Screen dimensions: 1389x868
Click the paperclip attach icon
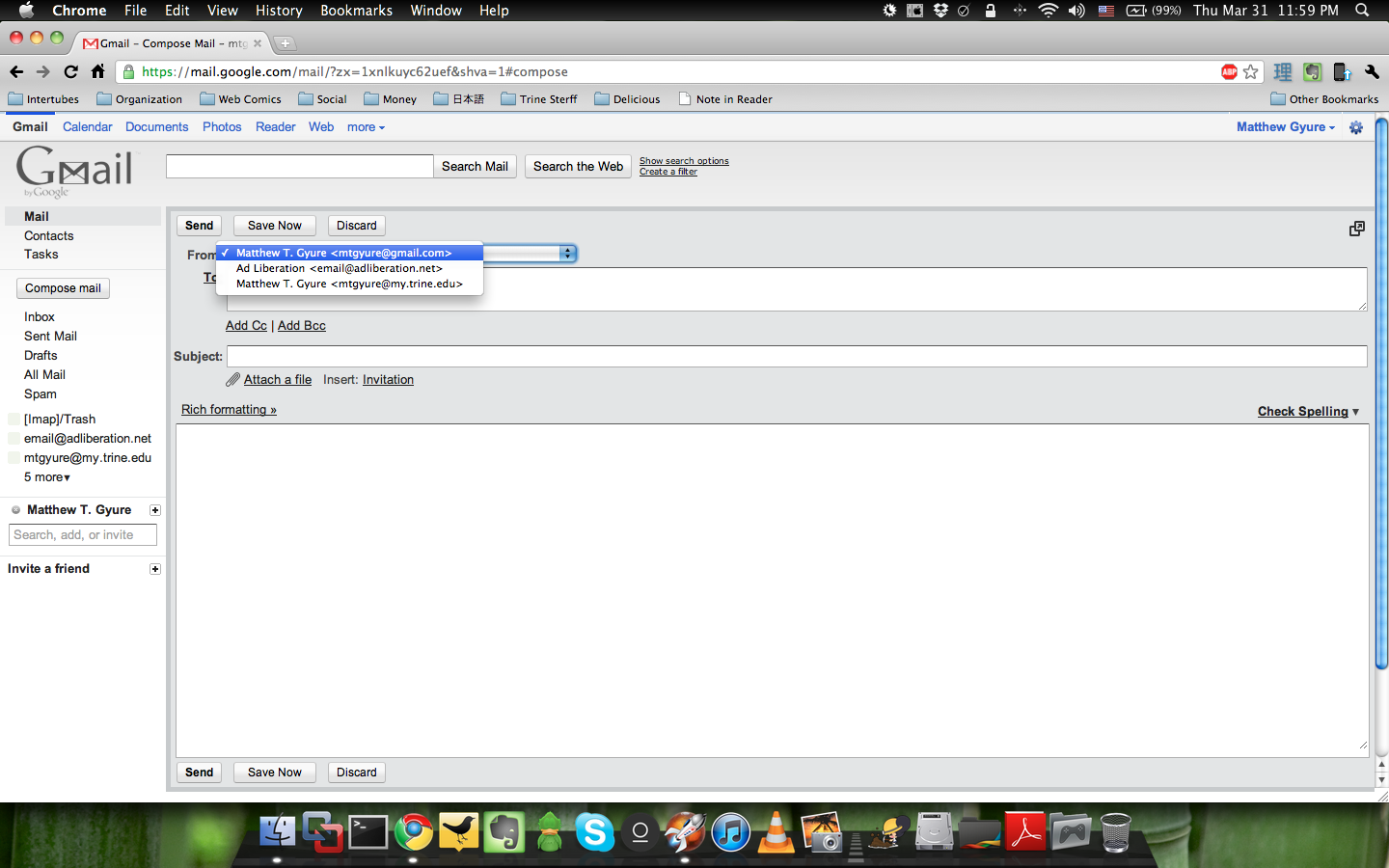click(x=232, y=380)
